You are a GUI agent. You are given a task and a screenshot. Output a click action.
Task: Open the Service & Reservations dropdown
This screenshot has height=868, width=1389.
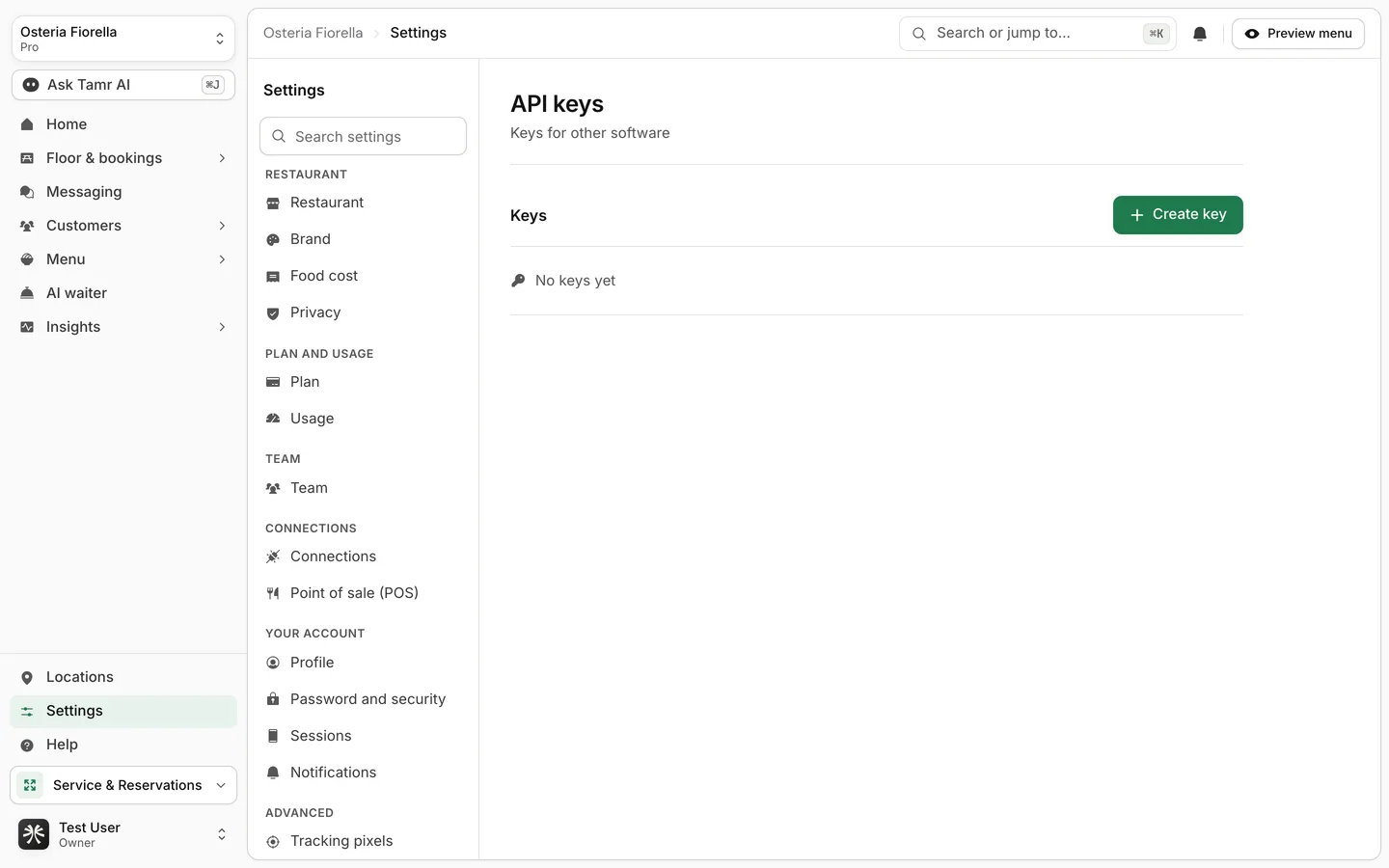coord(123,785)
